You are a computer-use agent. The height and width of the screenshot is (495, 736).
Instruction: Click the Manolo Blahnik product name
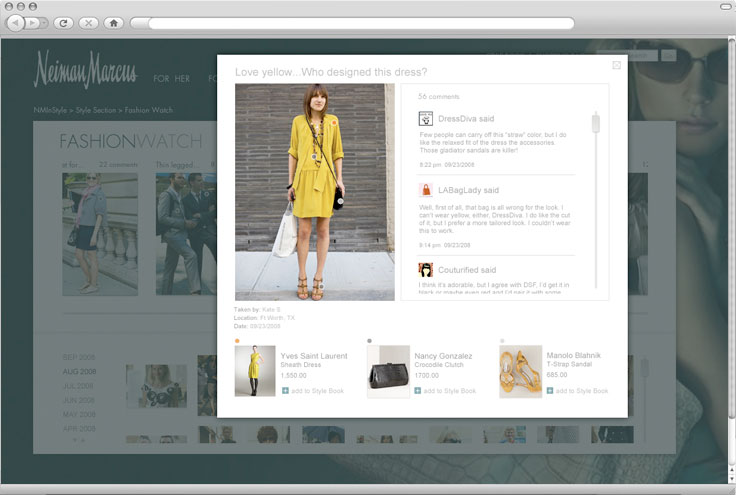click(x=573, y=355)
